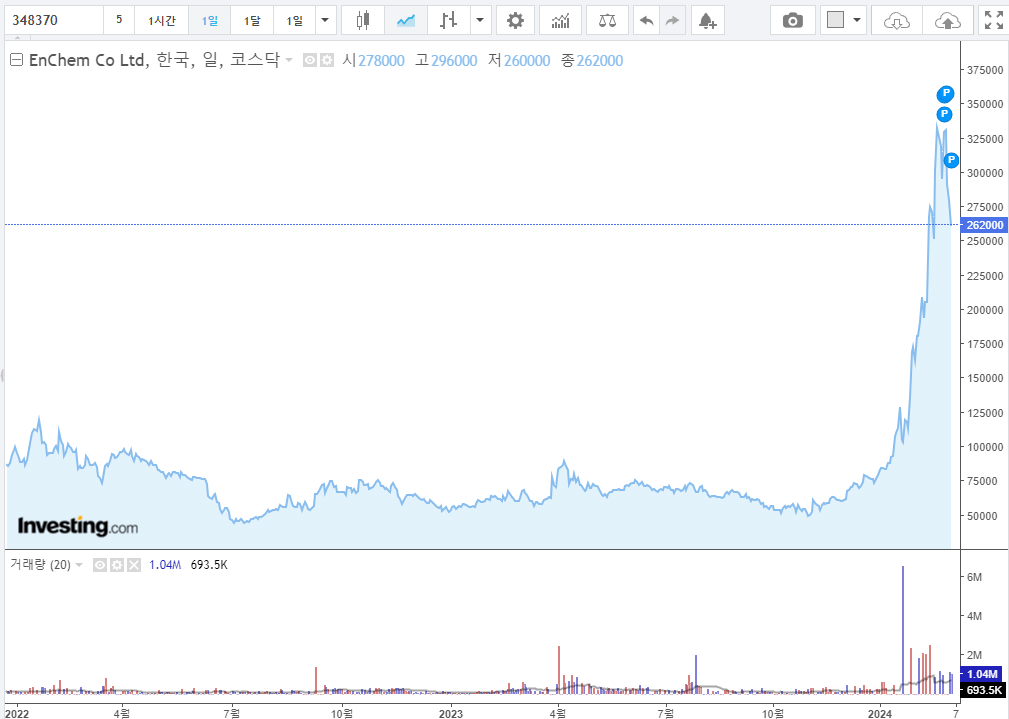Select the highlighted 1일 interval
The height and width of the screenshot is (719, 1009).
(209, 20)
